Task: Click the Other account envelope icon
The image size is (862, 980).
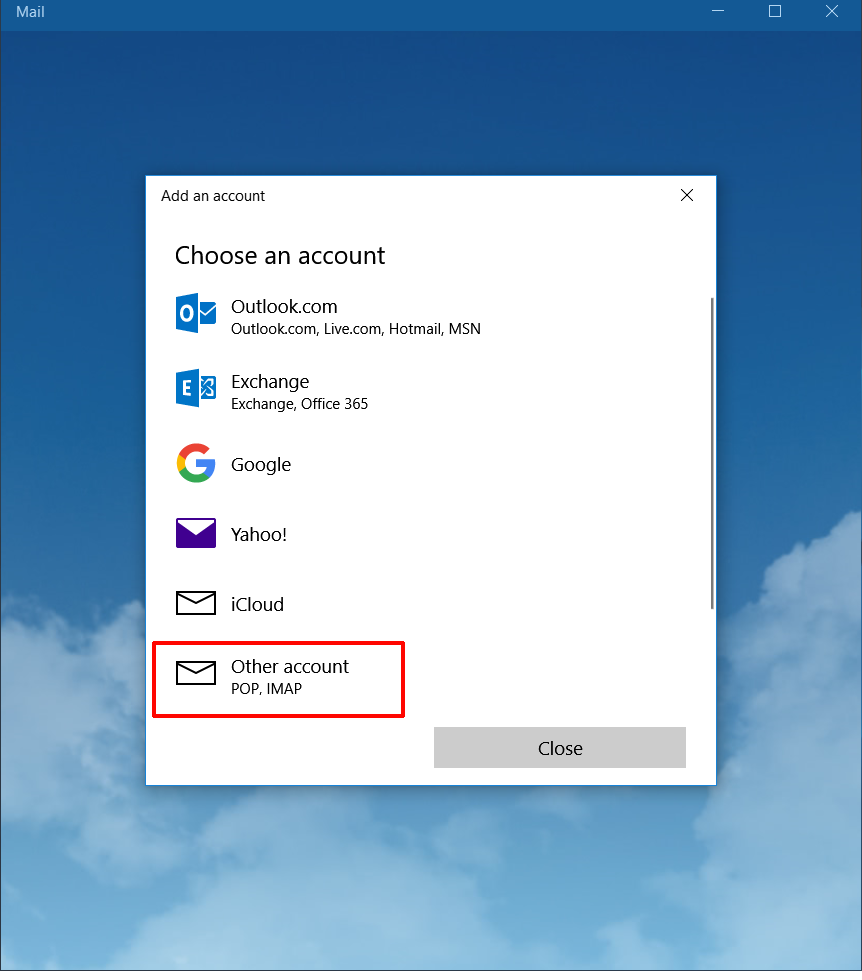Action: click(x=195, y=675)
